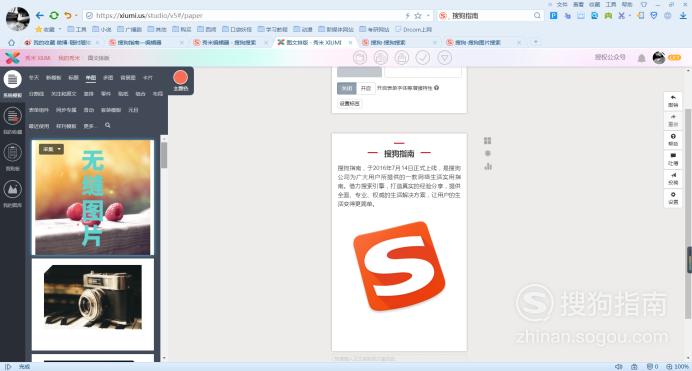Click the 关注和原文 category link

[x=64, y=94]
